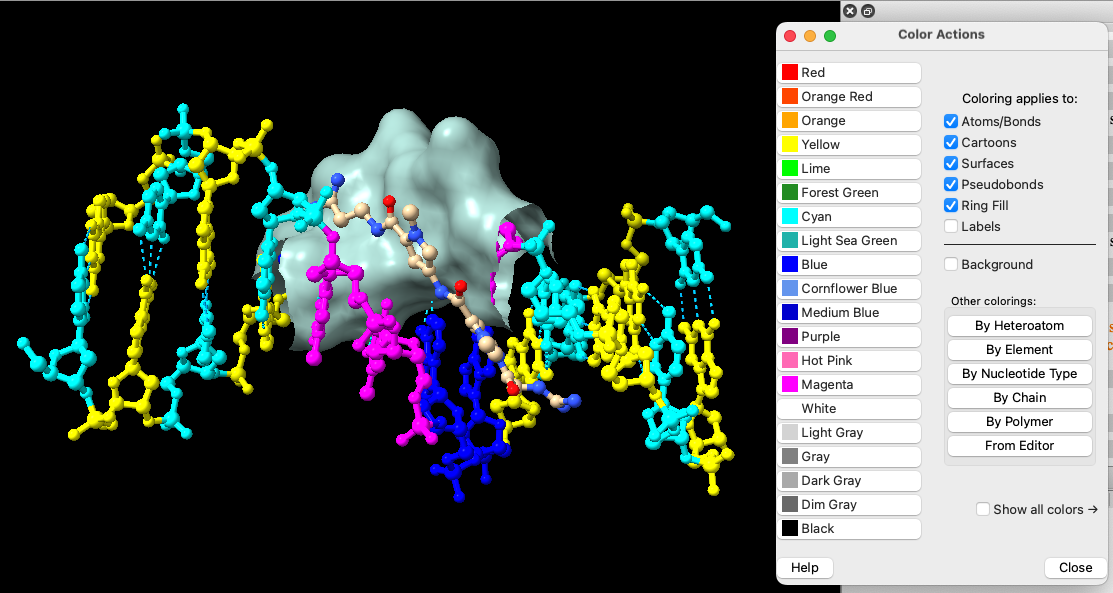Apply By Element coloring
Viewport: 1113px width, 593px height.
point(1019,350)
